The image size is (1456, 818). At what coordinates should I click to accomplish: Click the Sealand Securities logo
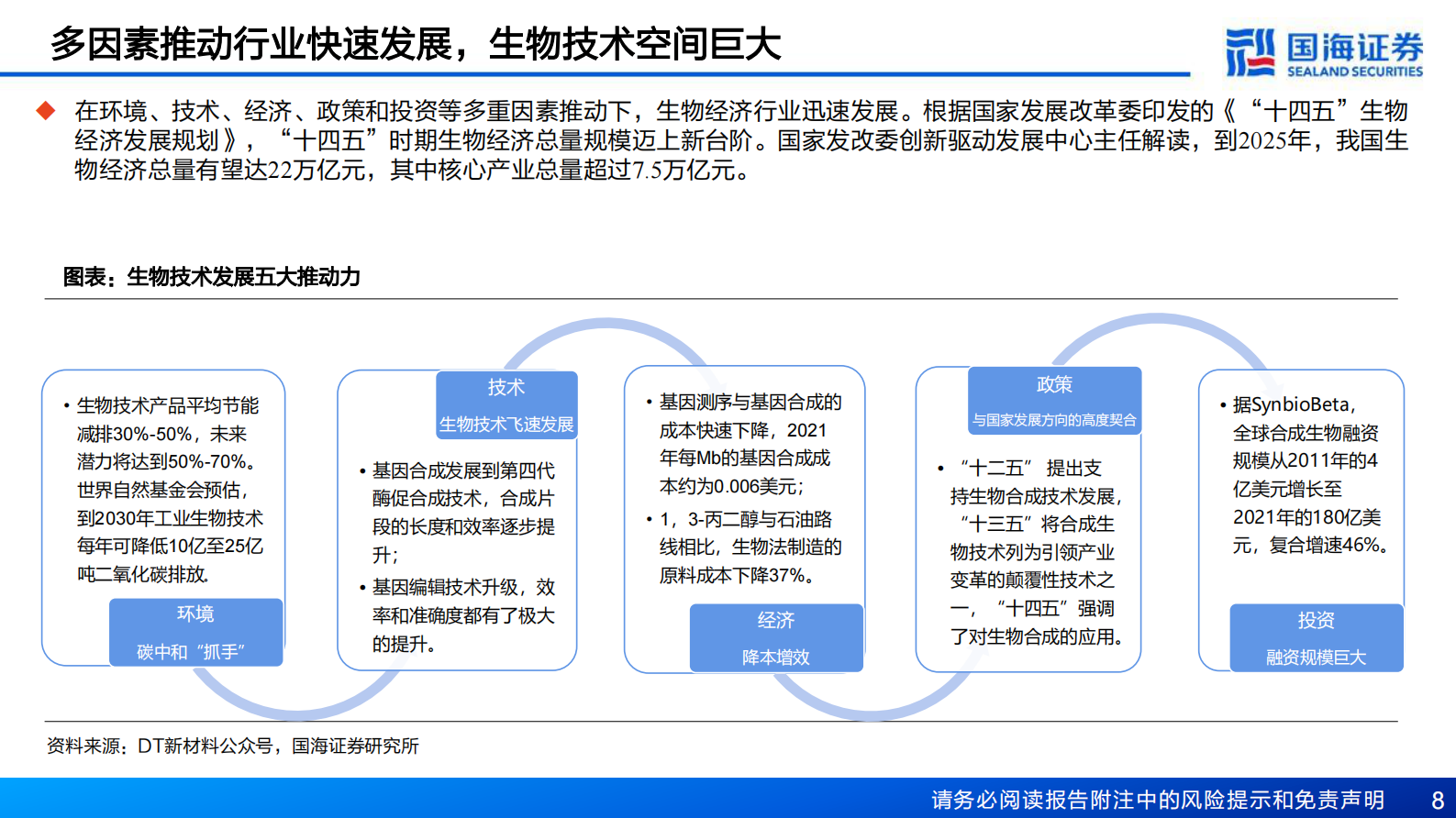[1323, 52]
